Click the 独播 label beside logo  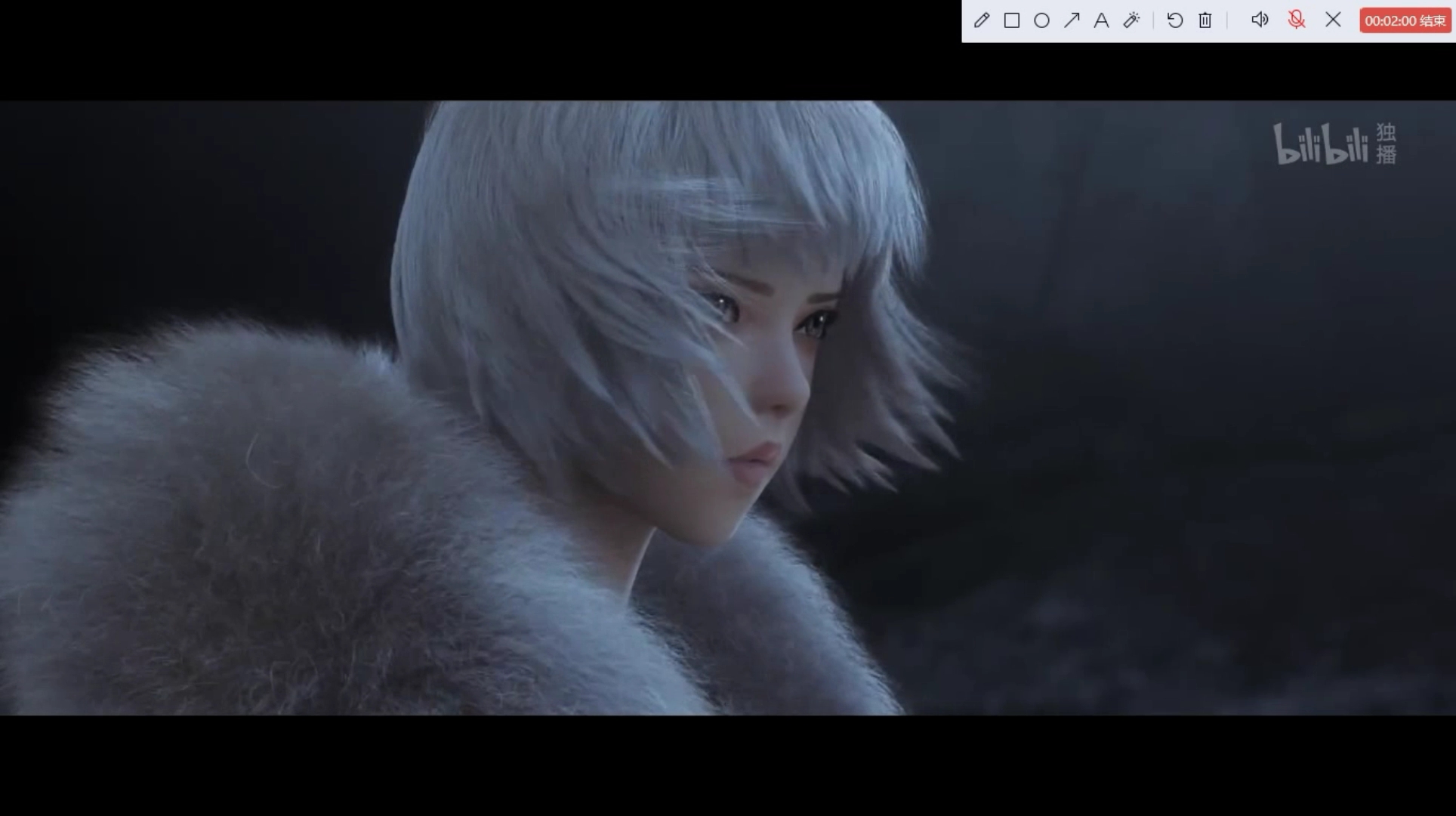tap(1386, 144)
